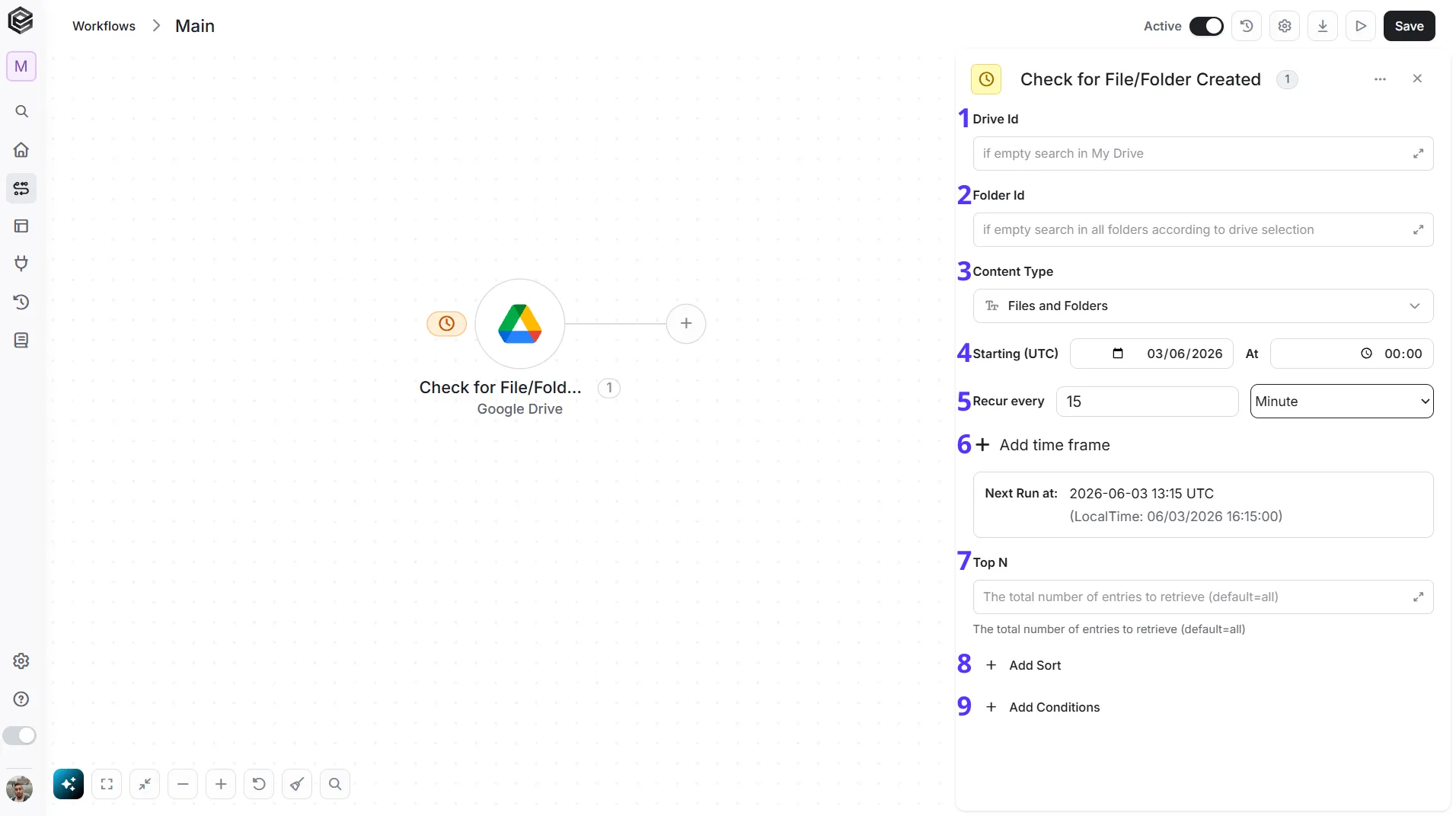Go to Home via sidebar house icon
The height and width of the screenshot is (816, 1456).
21,149
